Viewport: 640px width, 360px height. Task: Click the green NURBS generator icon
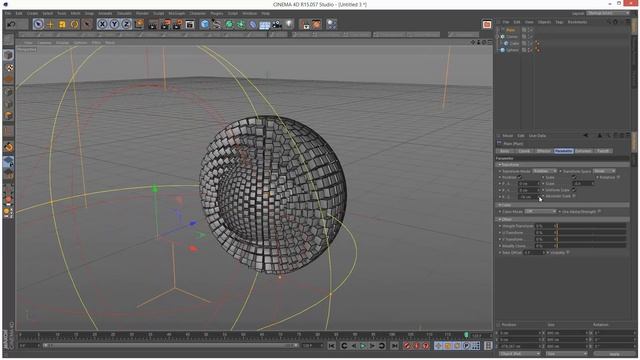[229, 24]
